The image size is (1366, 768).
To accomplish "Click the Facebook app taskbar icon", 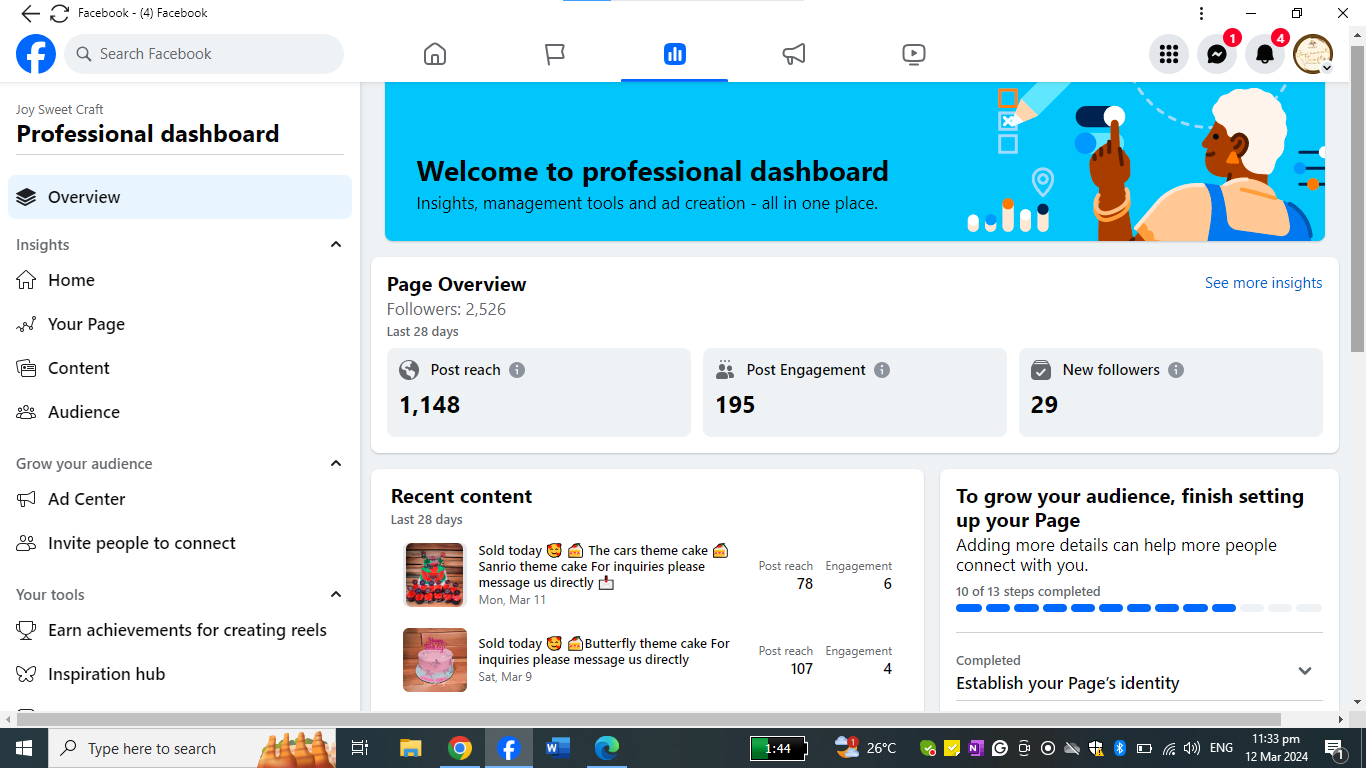I will pos(509,748).
